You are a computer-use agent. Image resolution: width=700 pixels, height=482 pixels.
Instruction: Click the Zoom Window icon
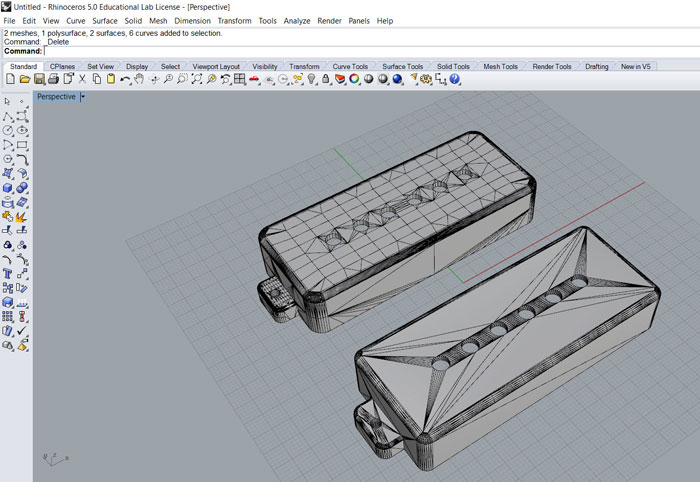[182, 79]
